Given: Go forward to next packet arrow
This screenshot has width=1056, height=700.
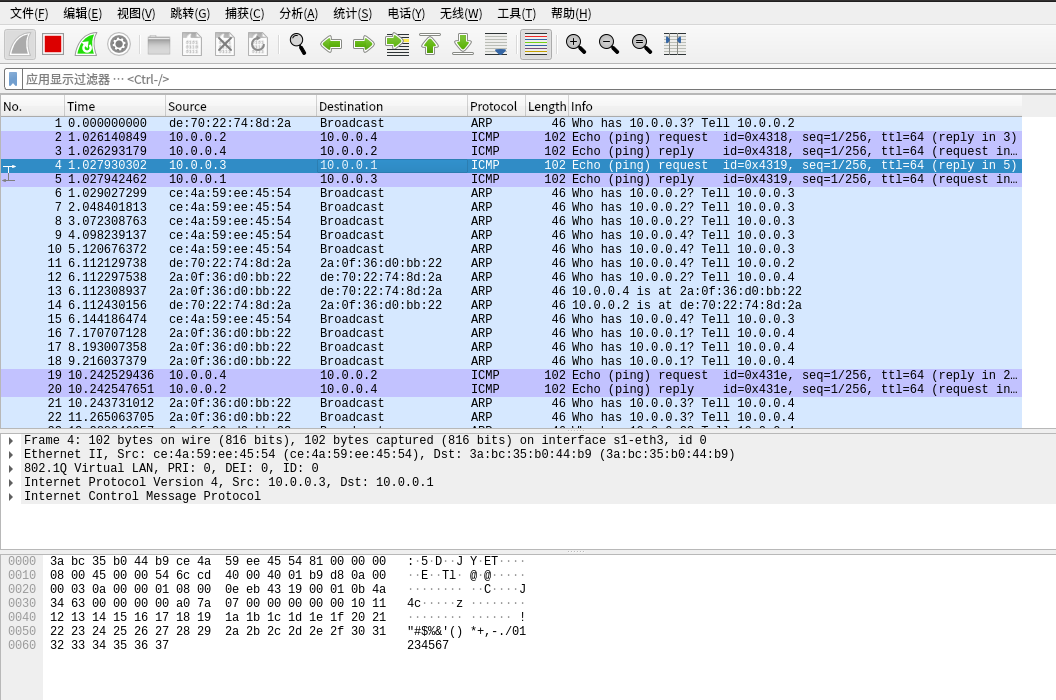Looking at the screenshot, I should [364, 44].
